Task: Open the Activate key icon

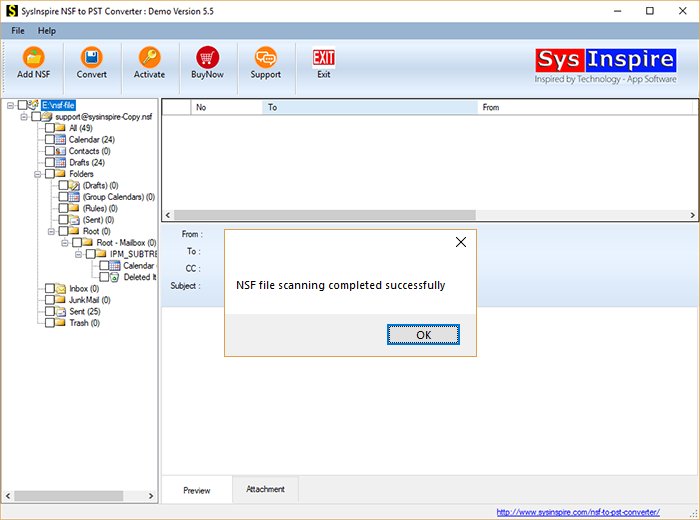Action: pos(150,57)
